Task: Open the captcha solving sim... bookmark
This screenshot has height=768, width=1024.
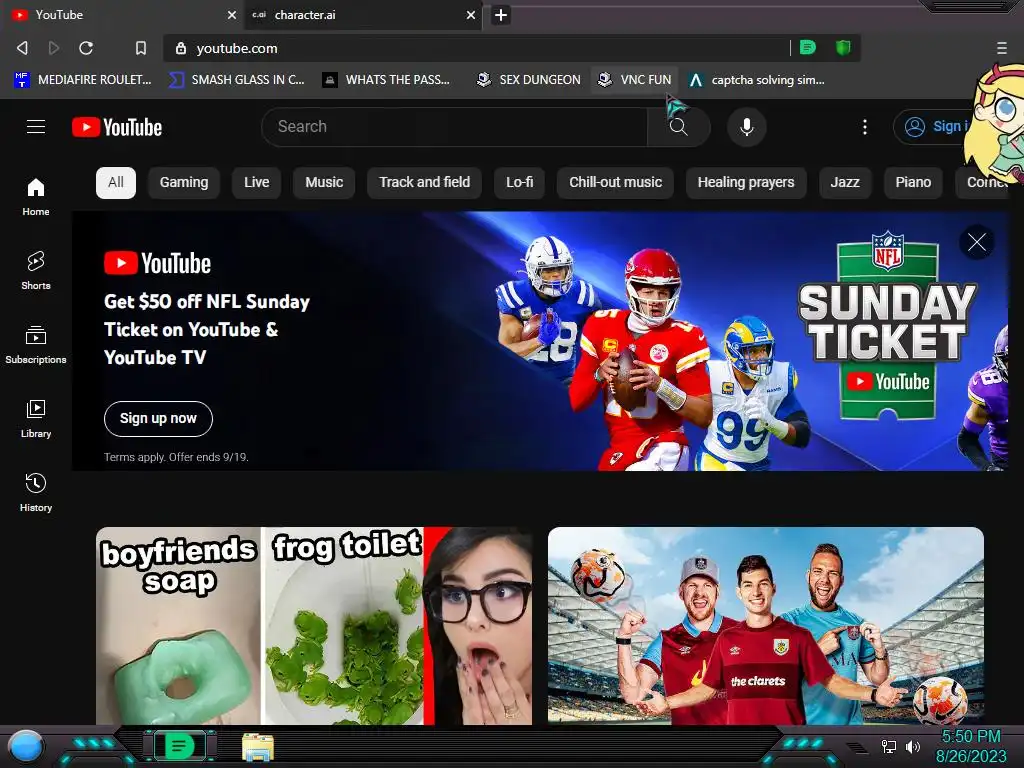Action: (756, 80)
